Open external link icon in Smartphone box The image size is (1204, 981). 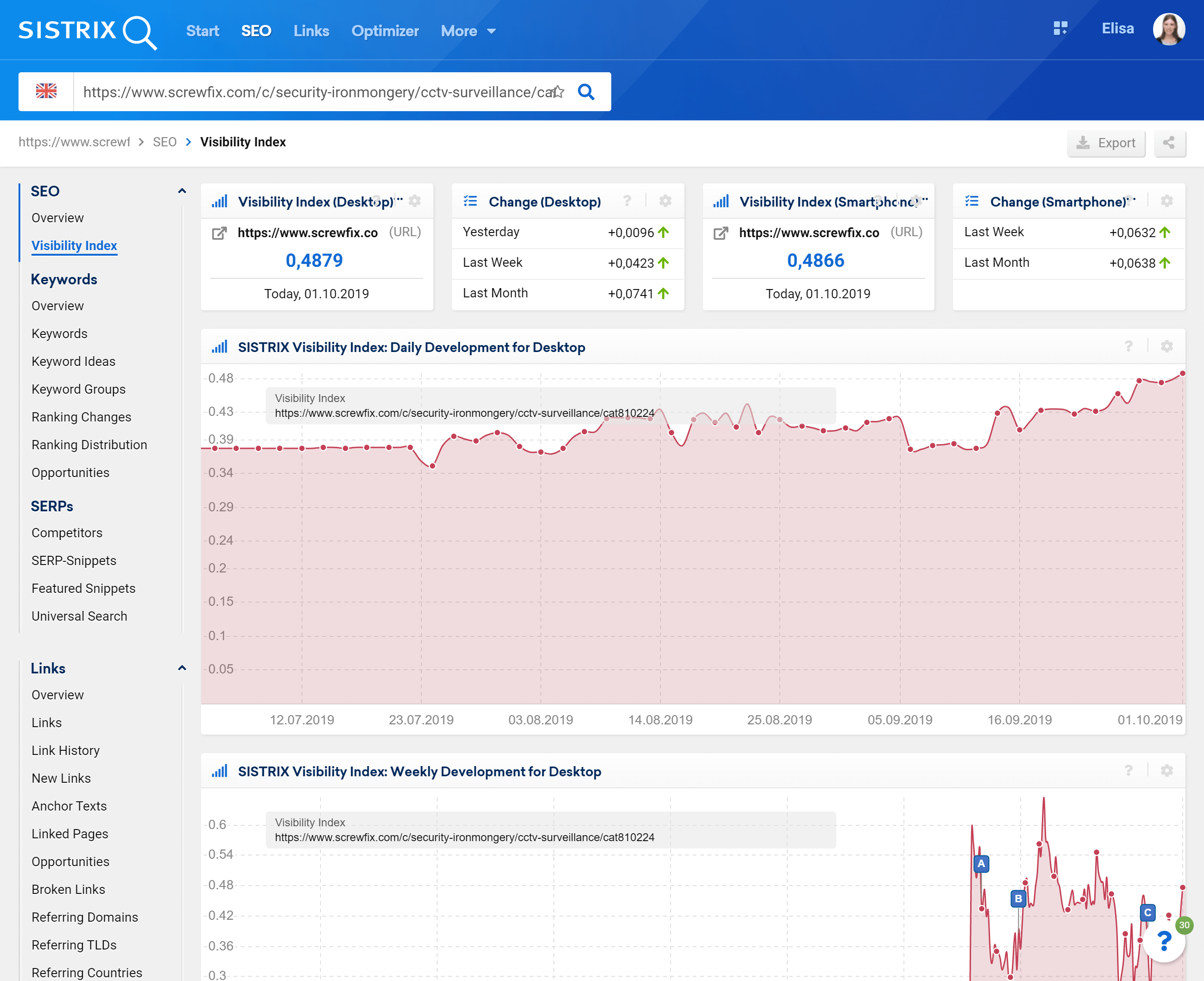[721, 233]
